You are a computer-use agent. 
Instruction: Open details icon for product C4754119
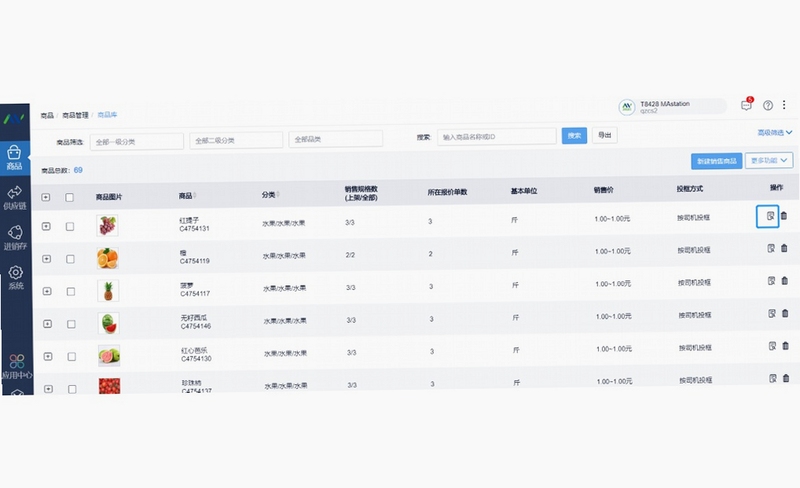point(771,248)
